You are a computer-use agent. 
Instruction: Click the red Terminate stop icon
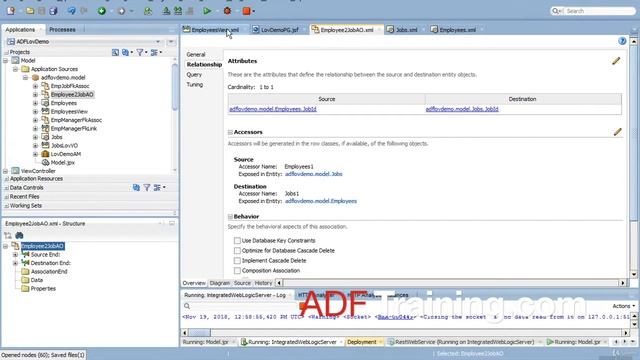coord(246,11)
